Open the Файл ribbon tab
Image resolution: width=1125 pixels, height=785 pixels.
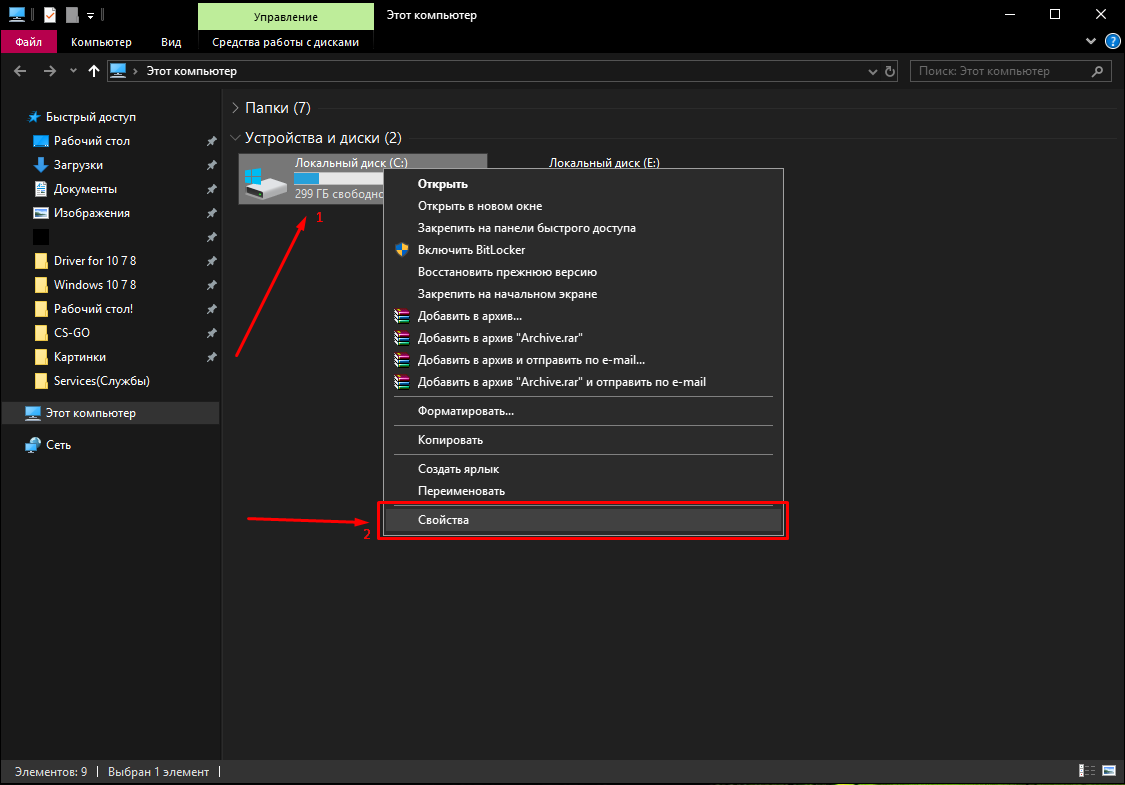point(29,42)
